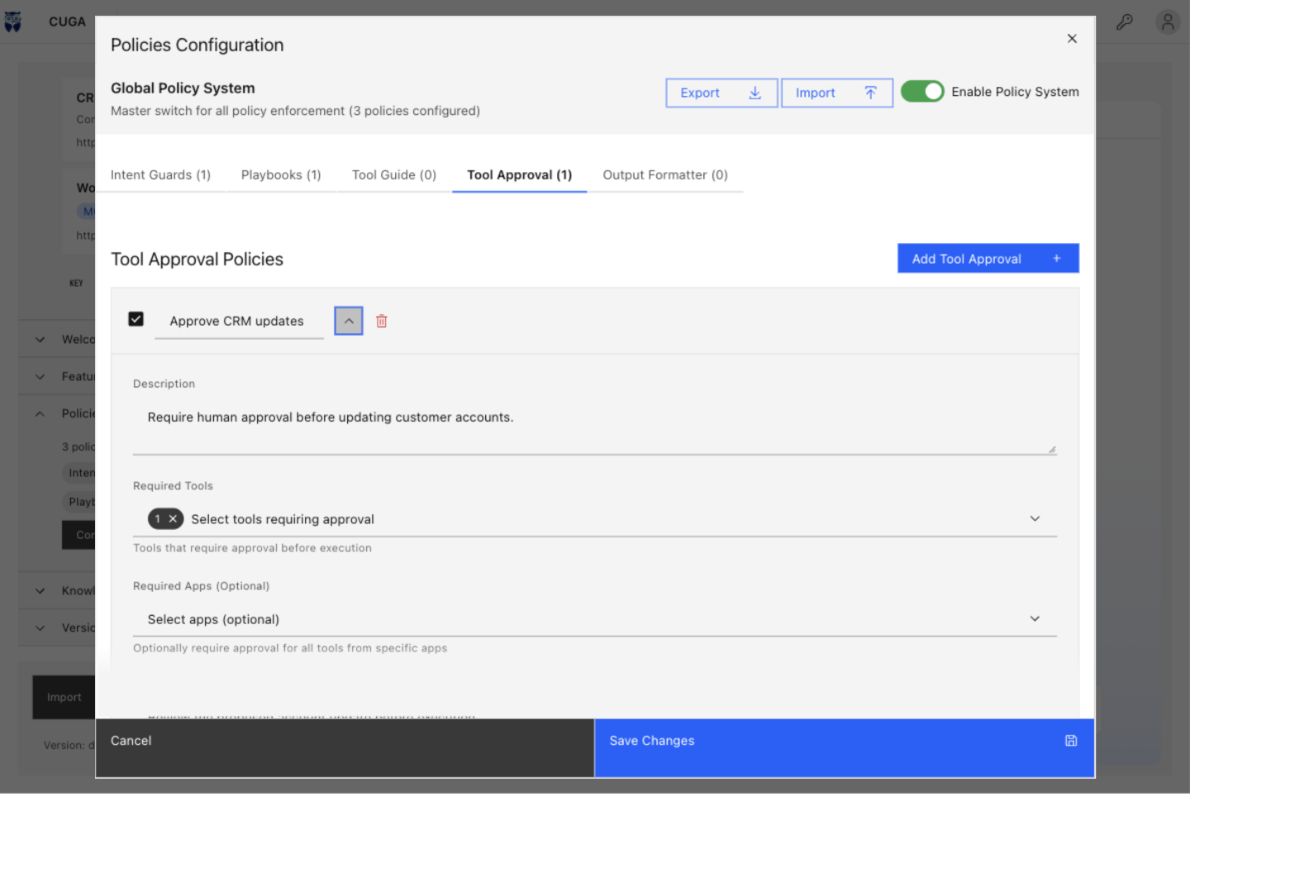Toggle Enable Policy System switch
Image resolution: width=1309 pixels, height=873 pixels.
point(922,92)
